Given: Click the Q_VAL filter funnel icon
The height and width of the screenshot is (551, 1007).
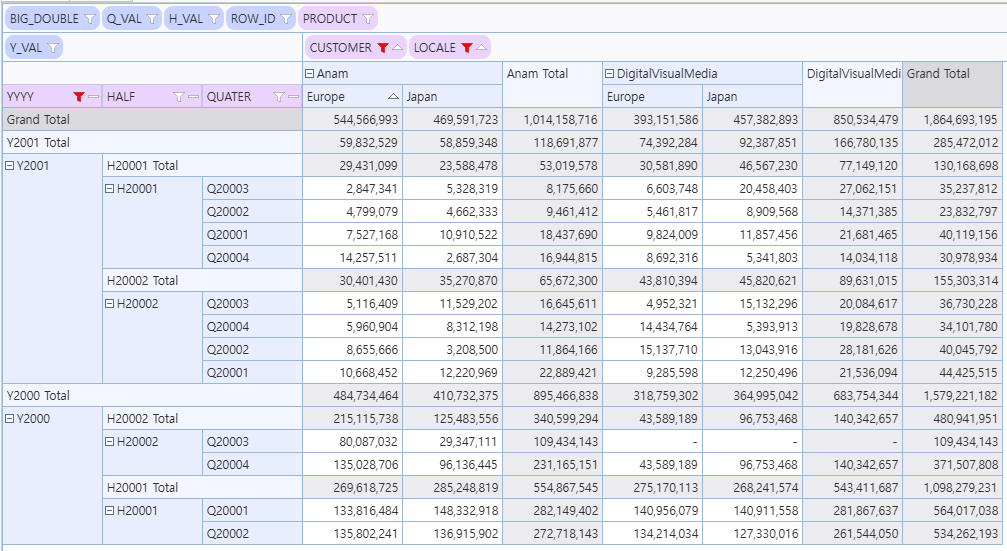Looking at the screenshot, I should (x=151, y=19).
